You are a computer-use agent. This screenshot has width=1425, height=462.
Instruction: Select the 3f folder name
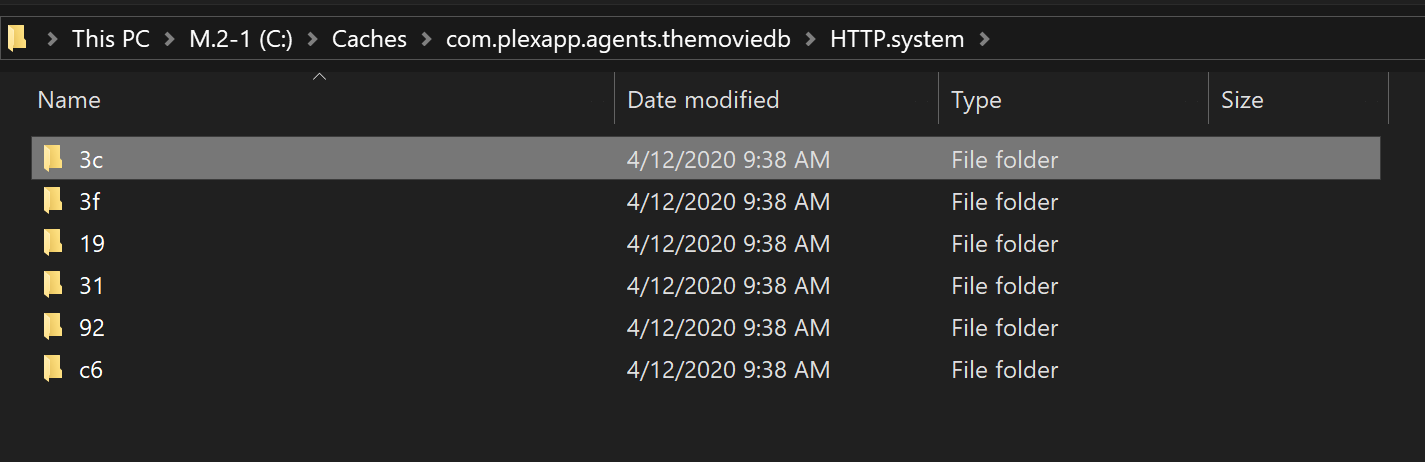coord(89,201)
